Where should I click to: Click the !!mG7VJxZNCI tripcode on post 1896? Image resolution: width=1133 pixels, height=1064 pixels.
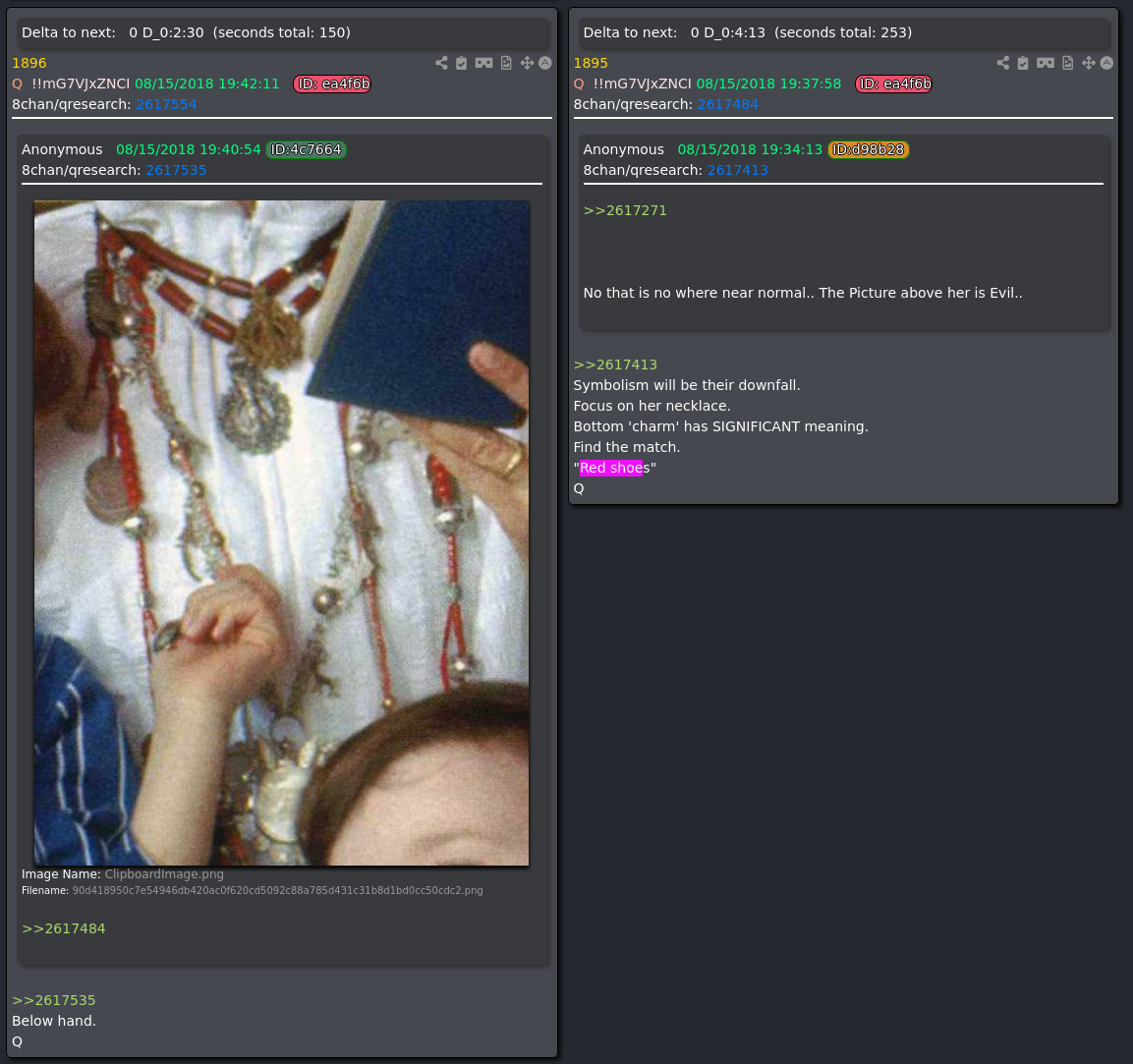81,84
